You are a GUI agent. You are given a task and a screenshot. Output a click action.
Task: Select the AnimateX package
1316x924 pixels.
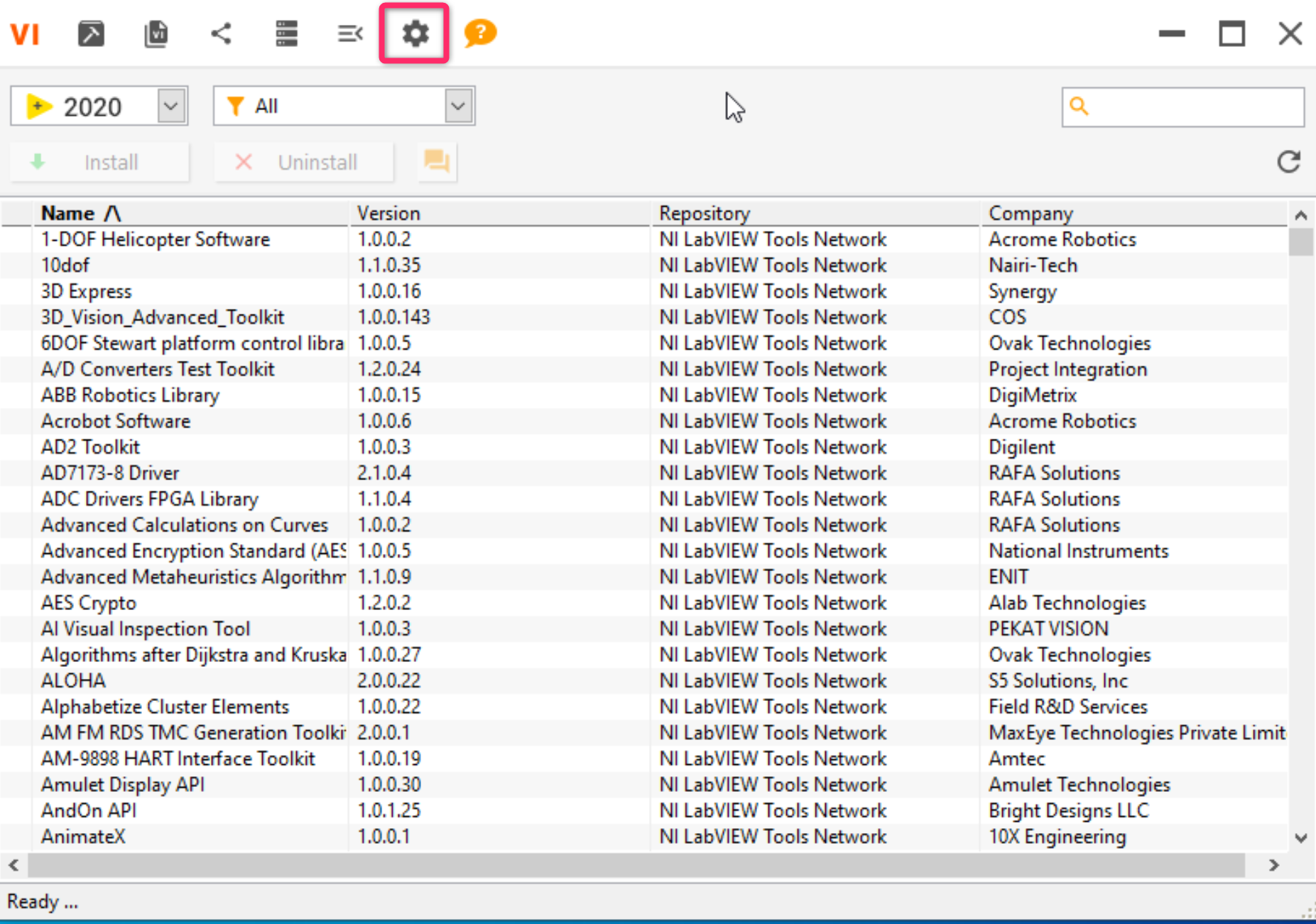coord(644,837)
